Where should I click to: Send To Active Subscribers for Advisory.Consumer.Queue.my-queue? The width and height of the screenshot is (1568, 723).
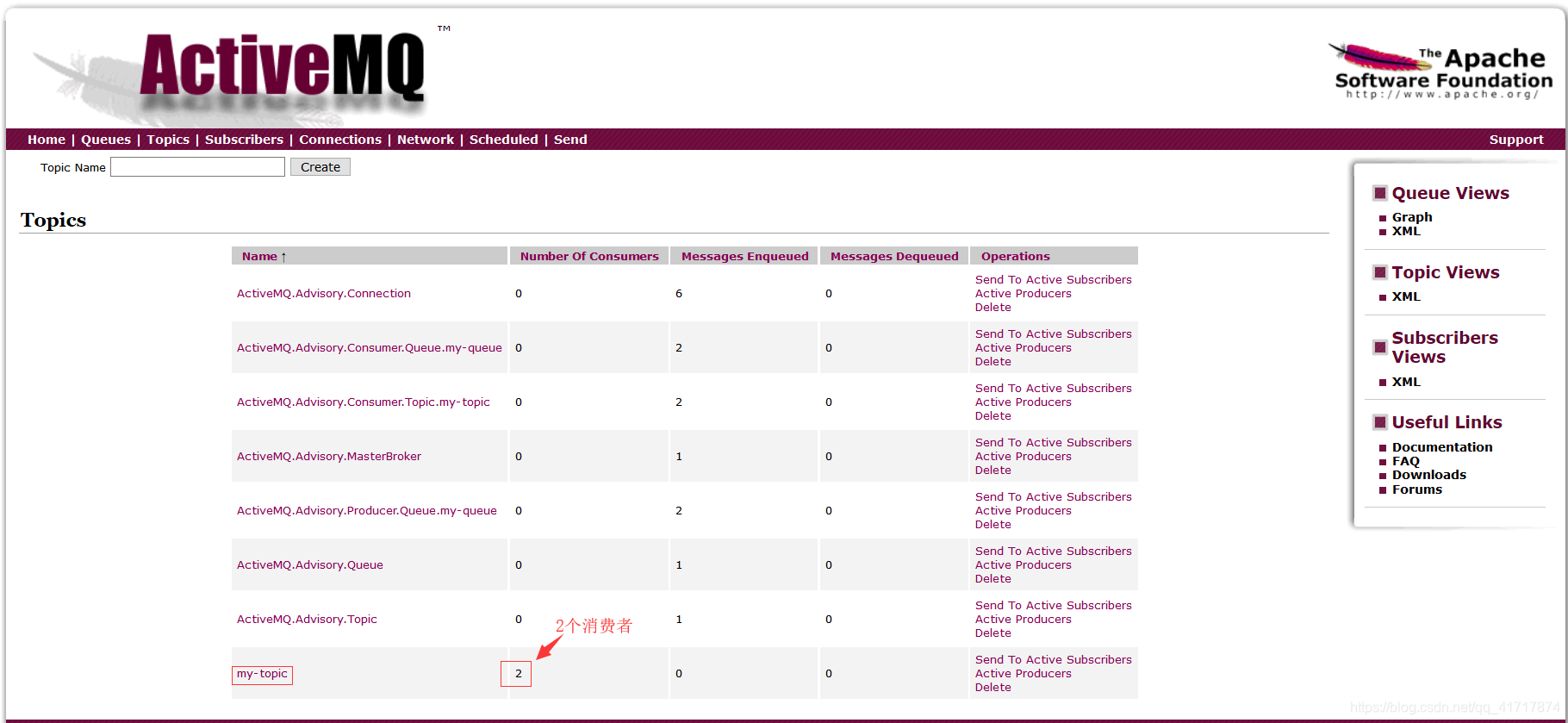point(1054,334)
